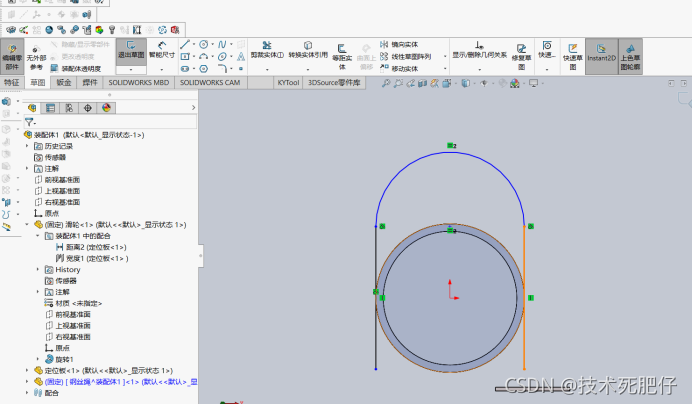
Task: Select the Ellipse sketch tool
Action: click(222, 57)
